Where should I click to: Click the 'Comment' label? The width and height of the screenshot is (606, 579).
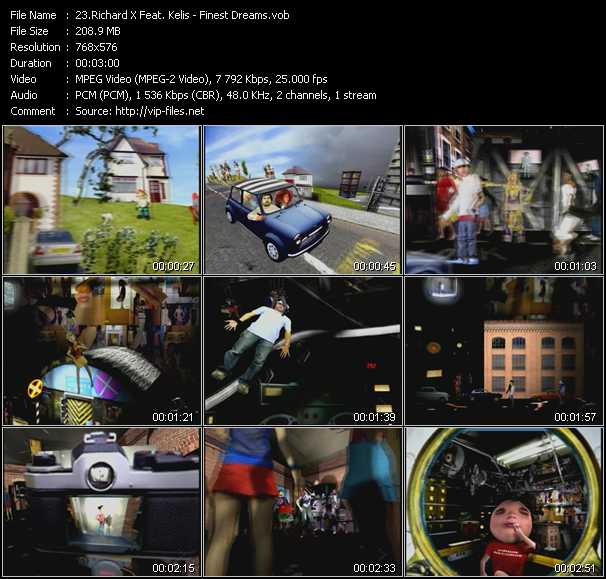(x=33, y=111)
